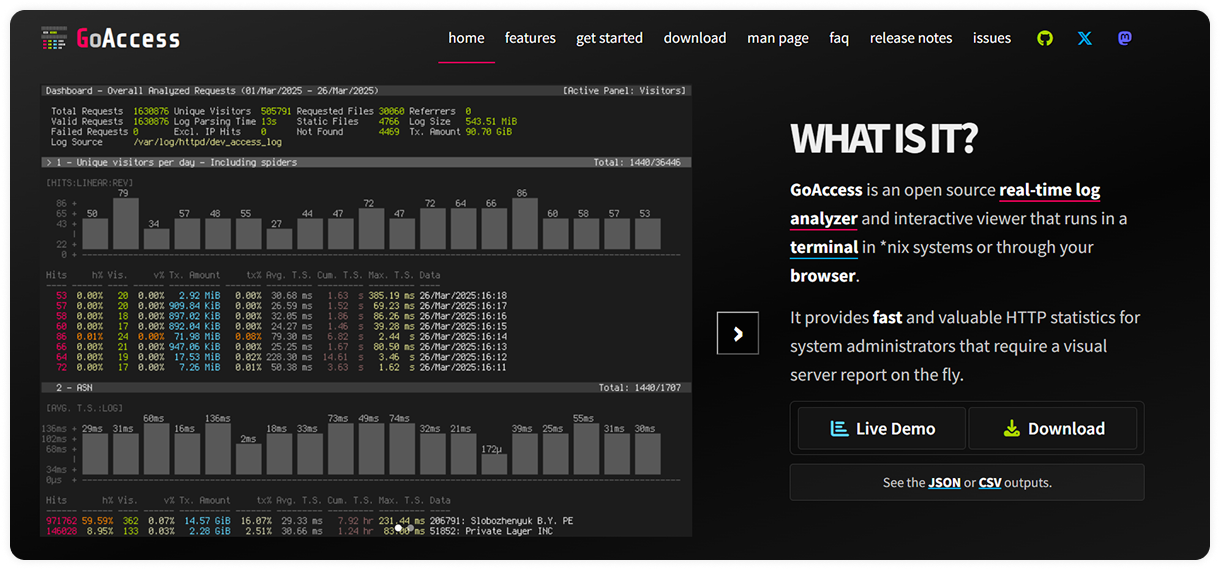The height and width of the screenshot is (570, 1220).
Task: Open the X (Twitter) icon link
Action: [x=1085, y=38]
